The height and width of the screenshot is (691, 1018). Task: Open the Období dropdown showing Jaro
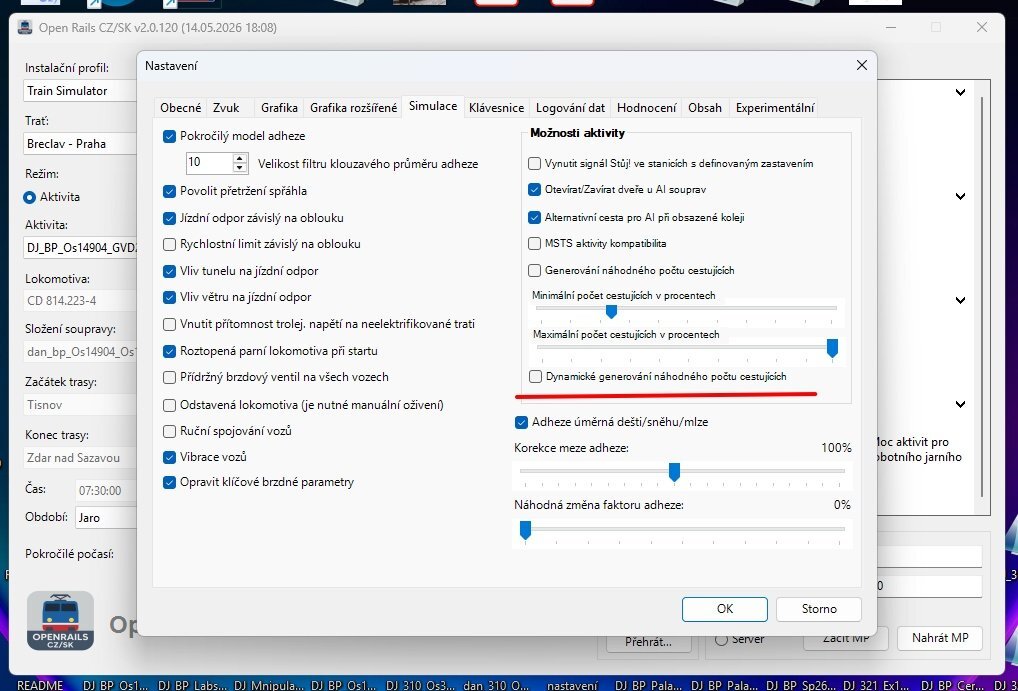106,518
